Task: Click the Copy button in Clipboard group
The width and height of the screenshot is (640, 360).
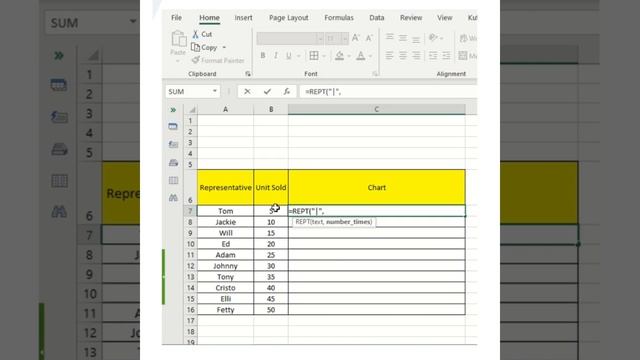Action: pos(204,47)
